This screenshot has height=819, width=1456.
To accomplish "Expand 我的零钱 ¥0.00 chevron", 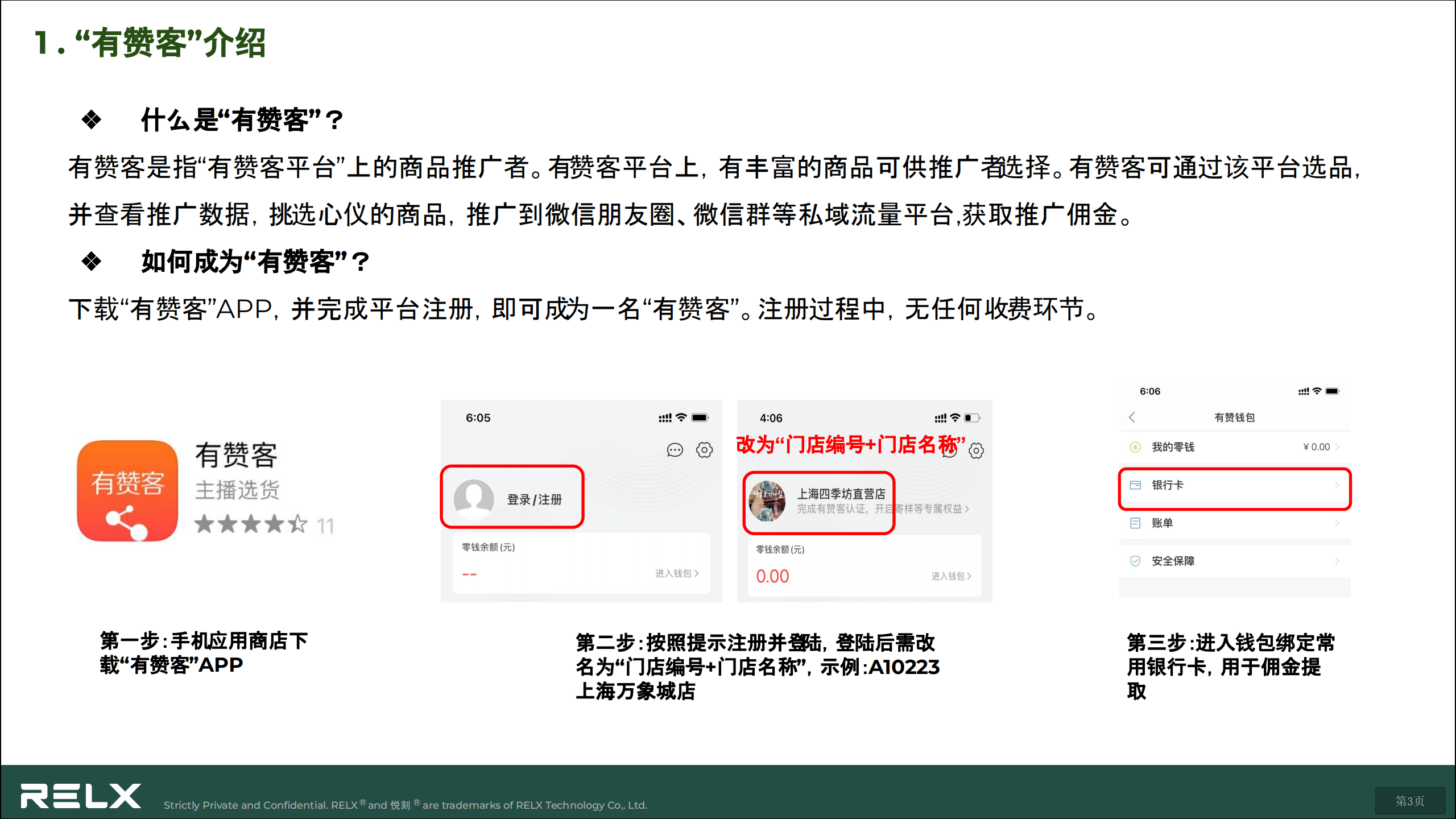I will (1337, 447).
